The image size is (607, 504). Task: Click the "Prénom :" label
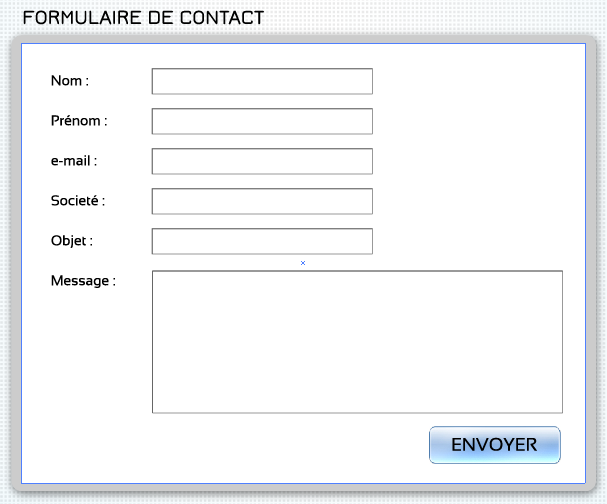click(x=79, y=120)
